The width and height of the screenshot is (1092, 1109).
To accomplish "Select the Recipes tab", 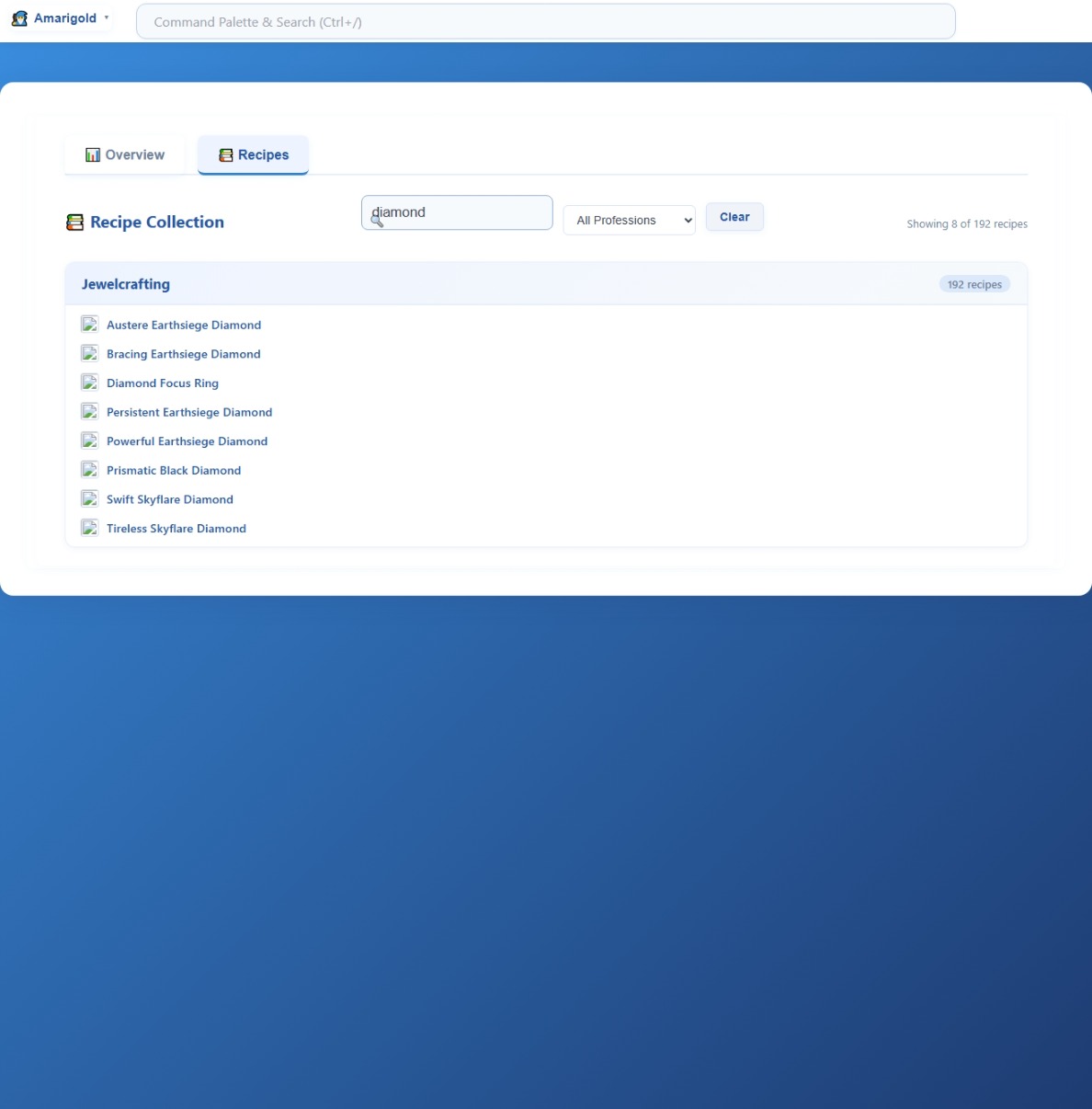I will [x=253, y=154].
